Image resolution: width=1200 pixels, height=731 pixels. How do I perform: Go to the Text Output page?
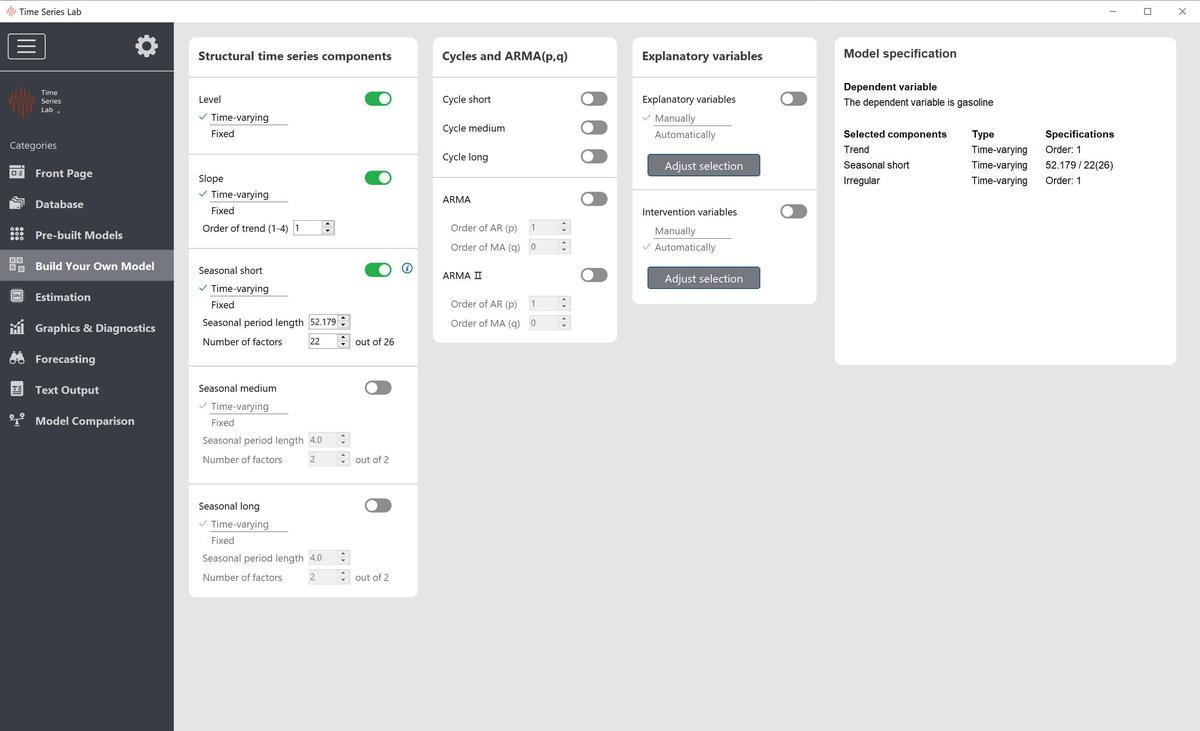point(66,390)
